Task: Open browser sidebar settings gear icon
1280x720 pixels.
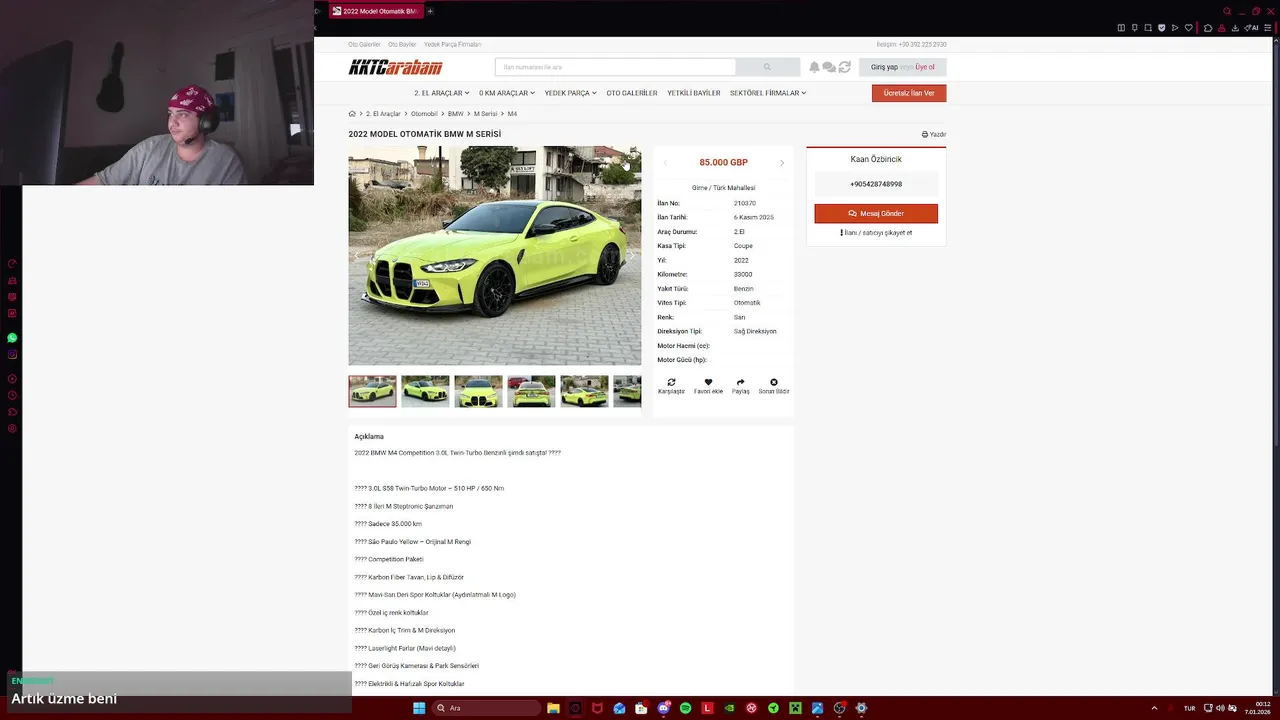Action: coord(12,429)
